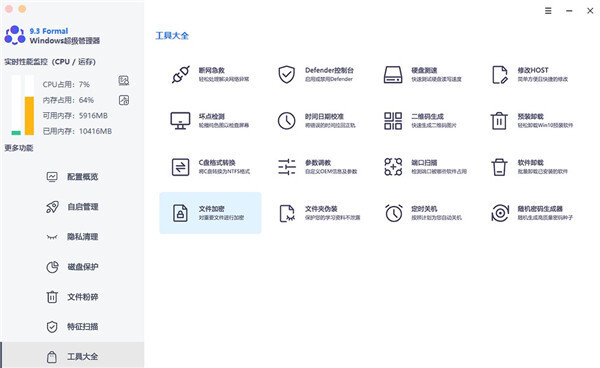Click the 工具大全 bag sidebar icon
The image size is (600, 368).
pyautogui.click(x=52, y=357)
